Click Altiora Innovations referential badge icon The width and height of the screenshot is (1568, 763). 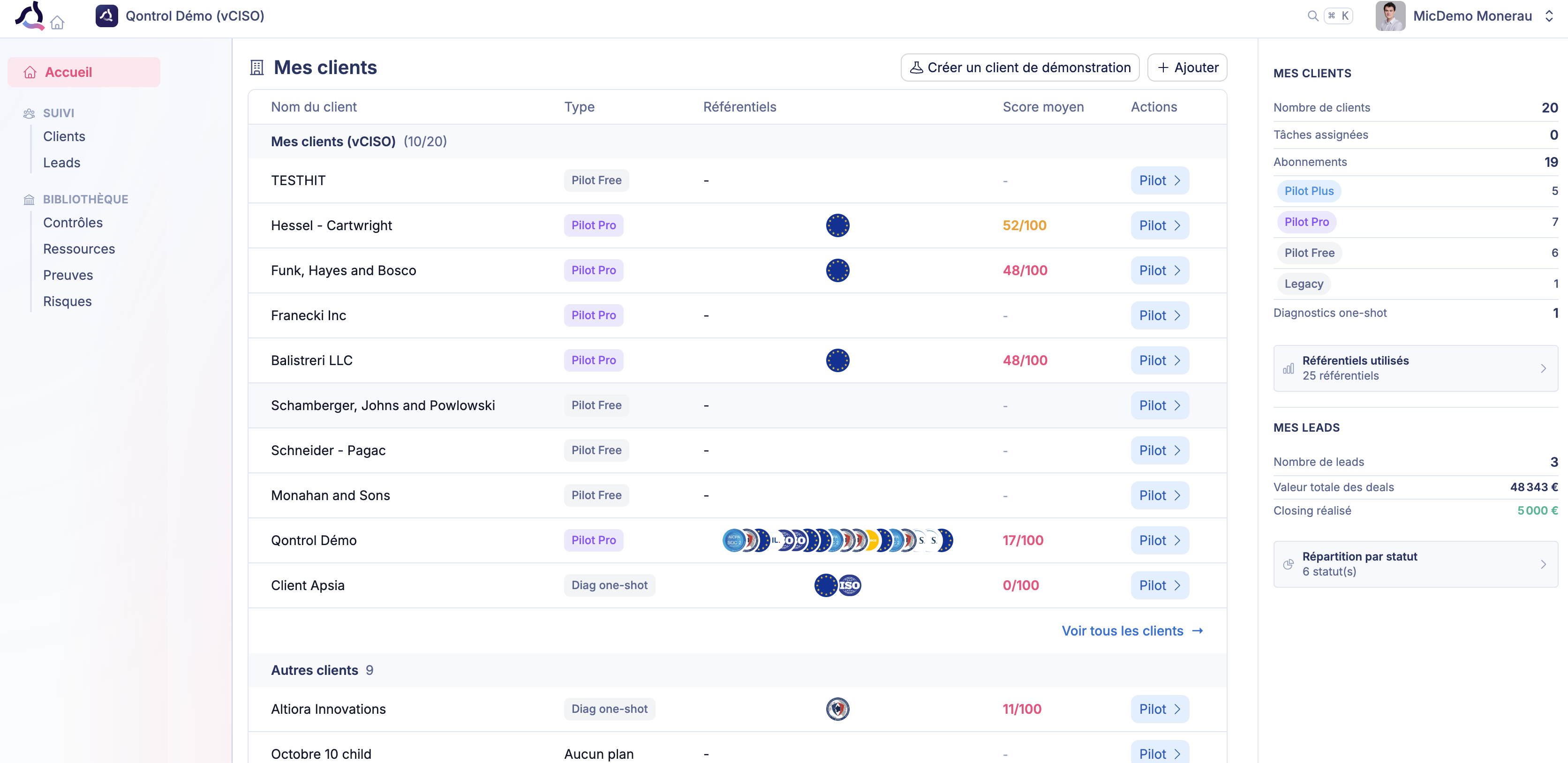[x=837, y=709]
